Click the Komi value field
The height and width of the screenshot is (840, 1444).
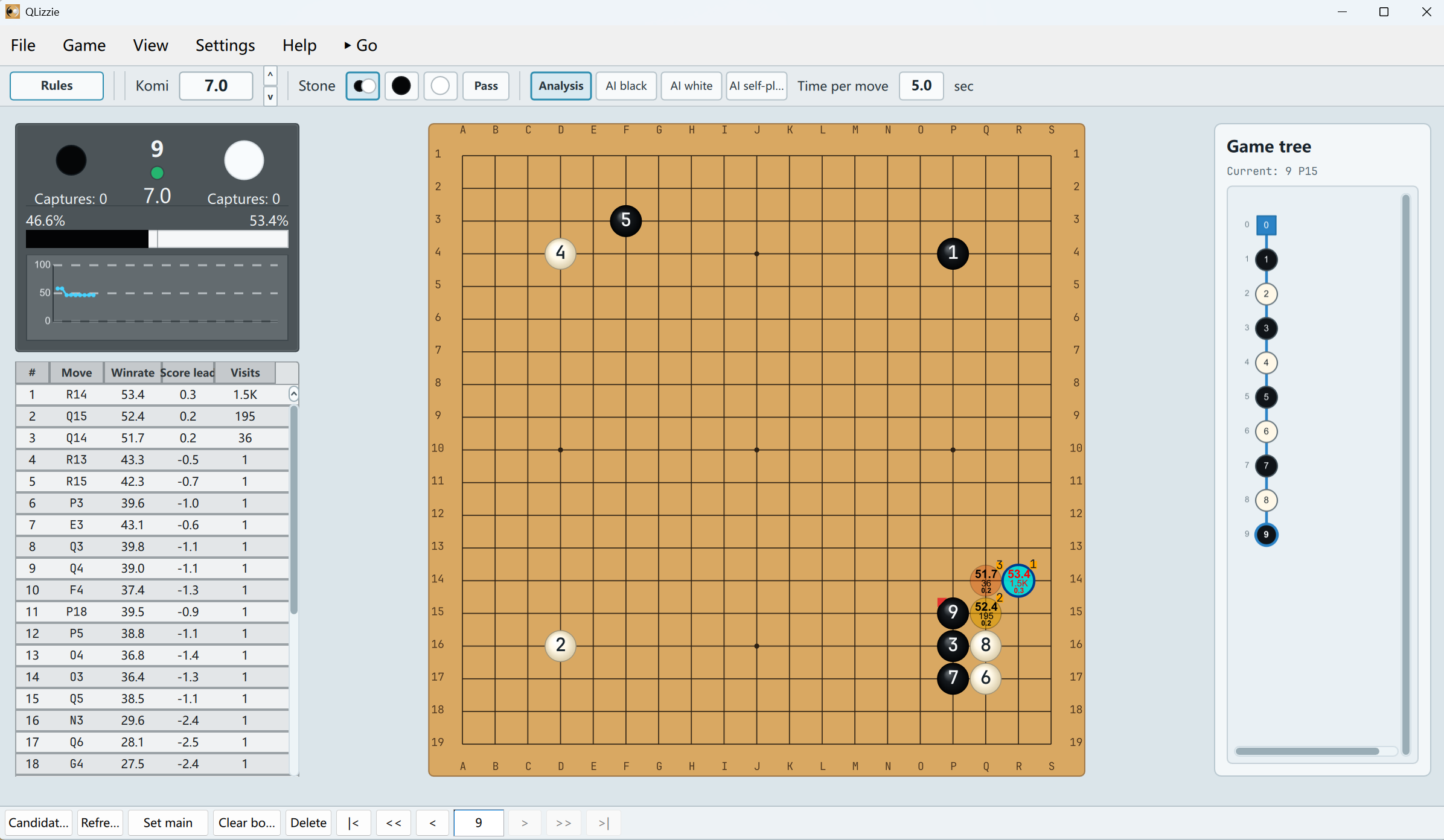(216, 86)
